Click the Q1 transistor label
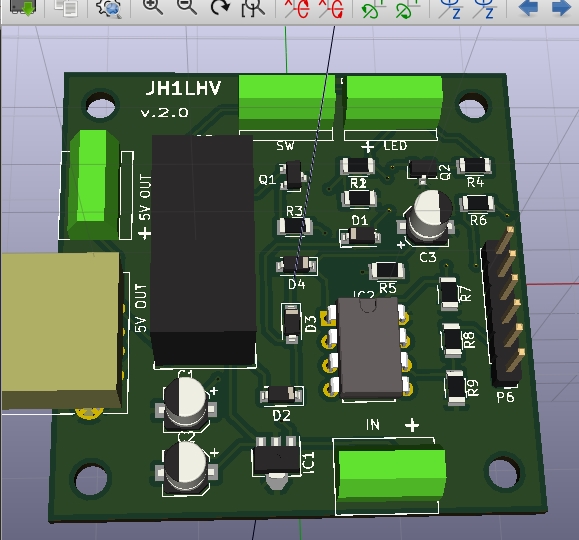This screenshot has width=579, height=540. [267, 180]
